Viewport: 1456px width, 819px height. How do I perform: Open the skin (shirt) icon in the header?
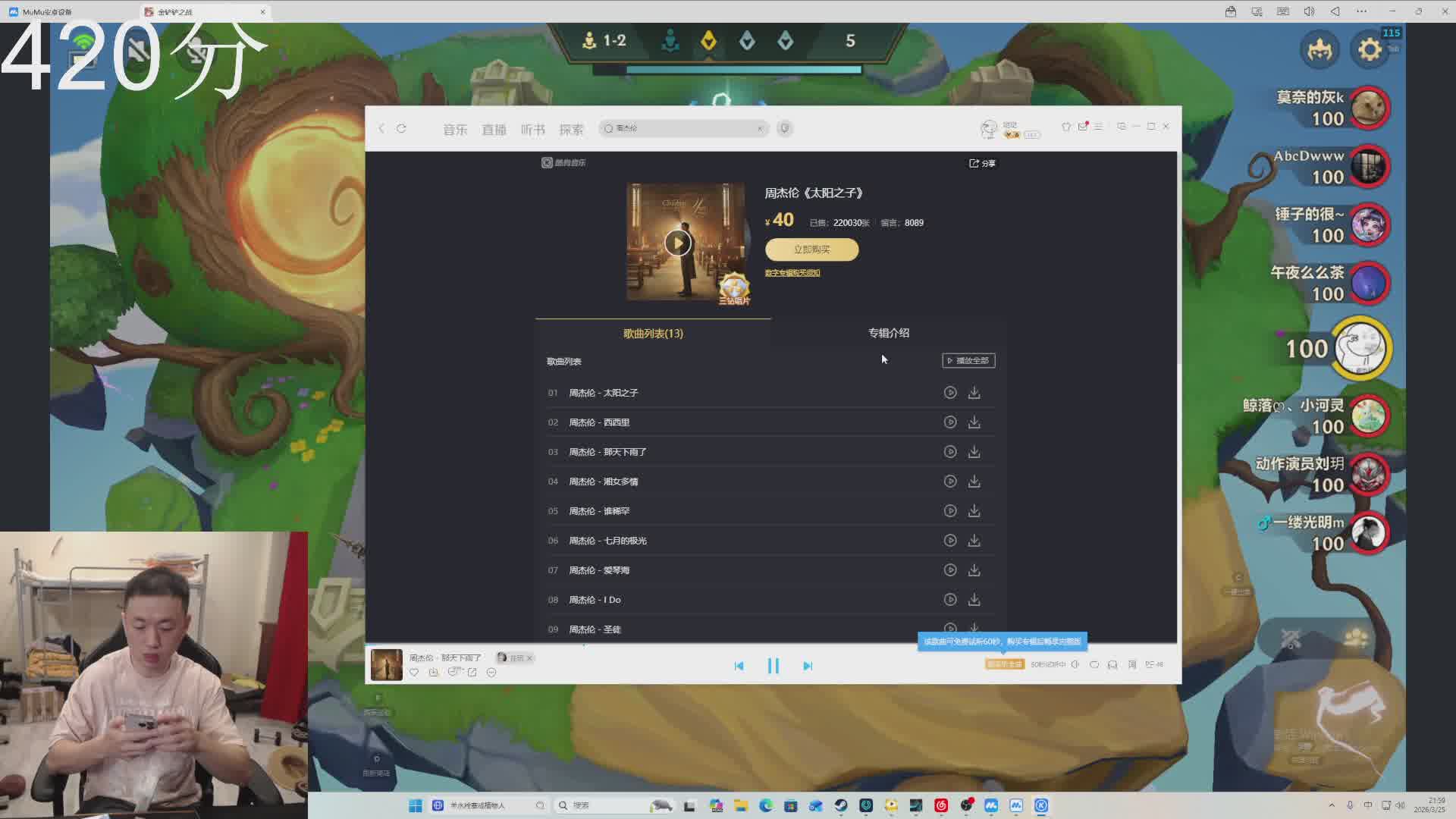coord(1065,127)
